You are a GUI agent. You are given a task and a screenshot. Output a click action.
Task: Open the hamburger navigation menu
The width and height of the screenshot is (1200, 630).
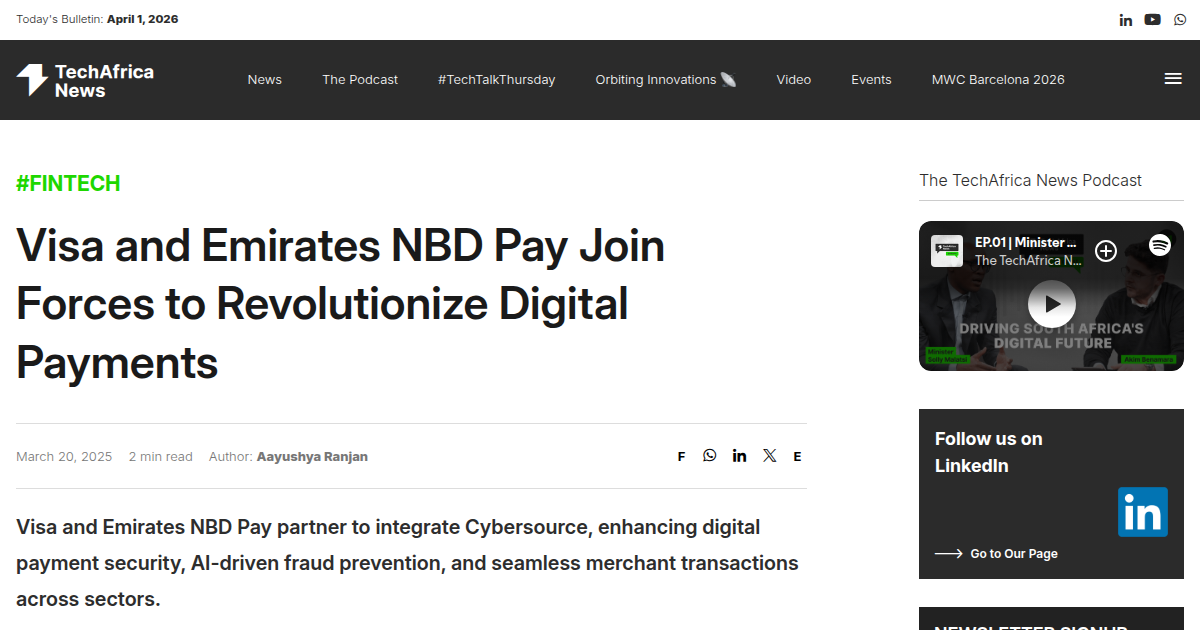[1172, 78]
